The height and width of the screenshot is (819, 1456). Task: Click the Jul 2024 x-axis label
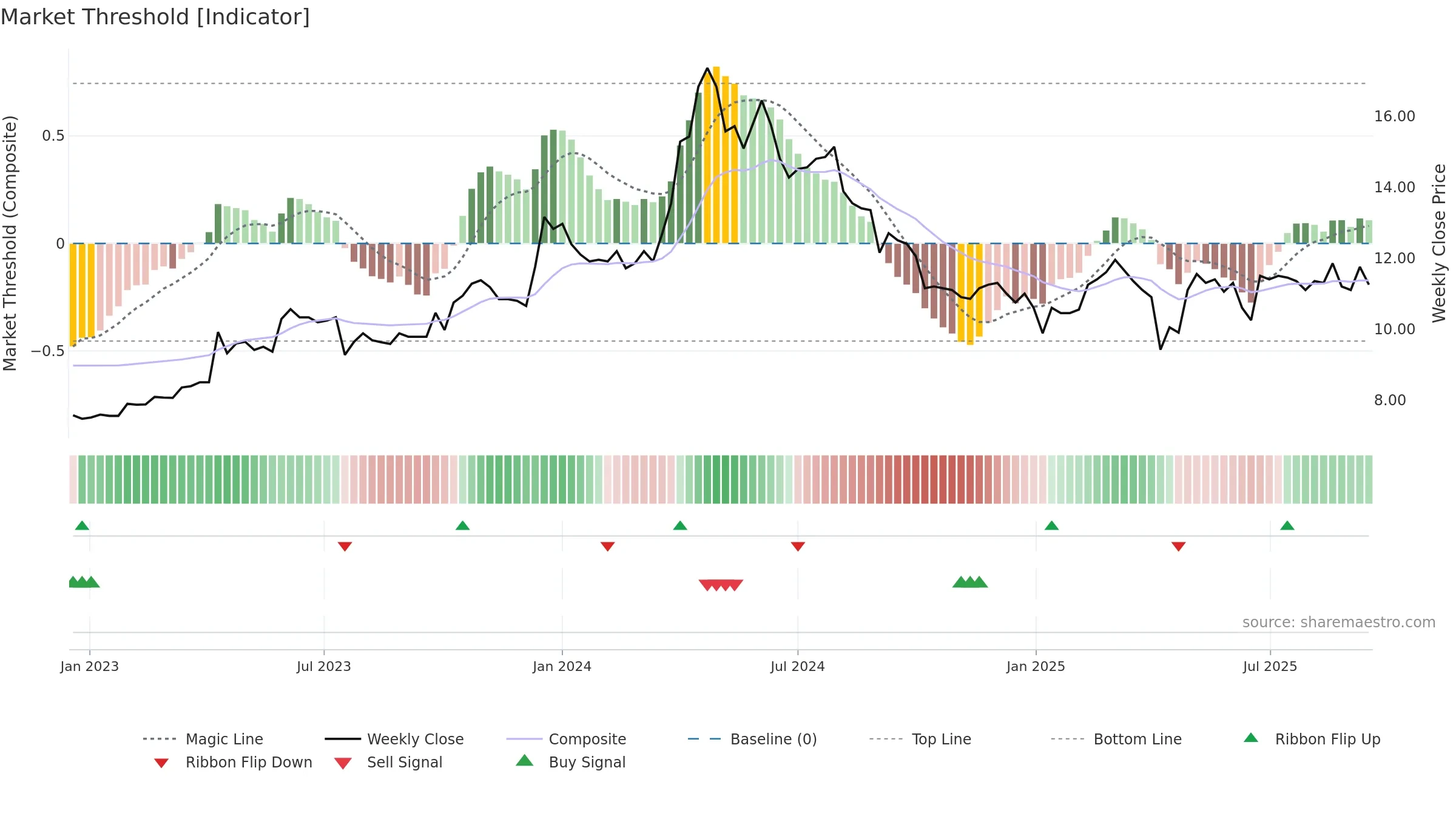click(x=798, y=666)
